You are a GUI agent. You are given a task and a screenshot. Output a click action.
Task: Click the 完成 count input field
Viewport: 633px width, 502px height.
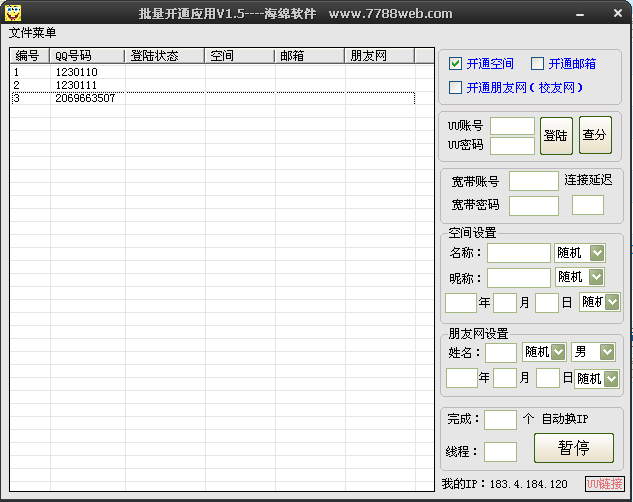(x=500, y=420)
